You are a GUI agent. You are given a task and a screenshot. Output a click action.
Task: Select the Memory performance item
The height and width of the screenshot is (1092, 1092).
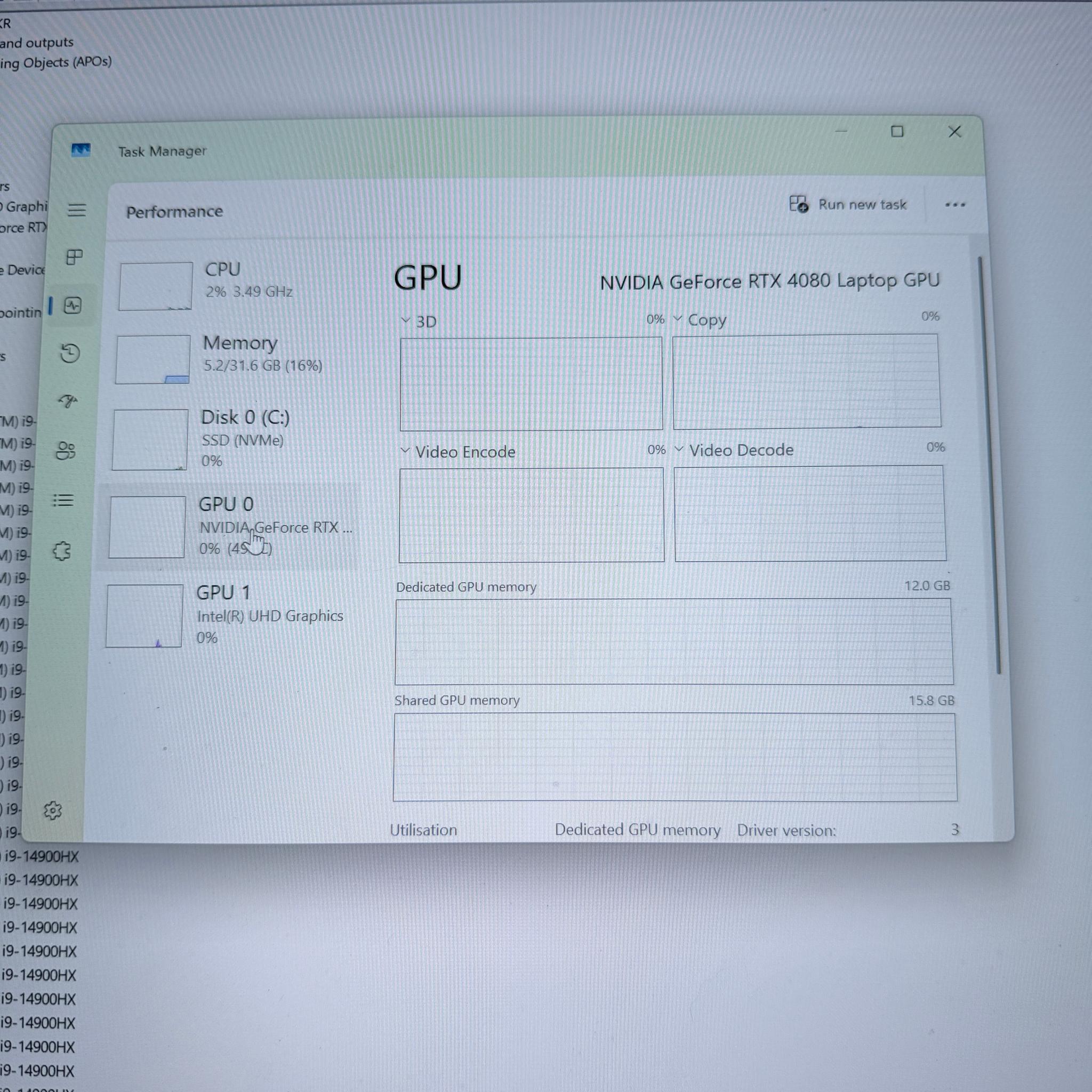pyautogui.click(x=235, y=358)
